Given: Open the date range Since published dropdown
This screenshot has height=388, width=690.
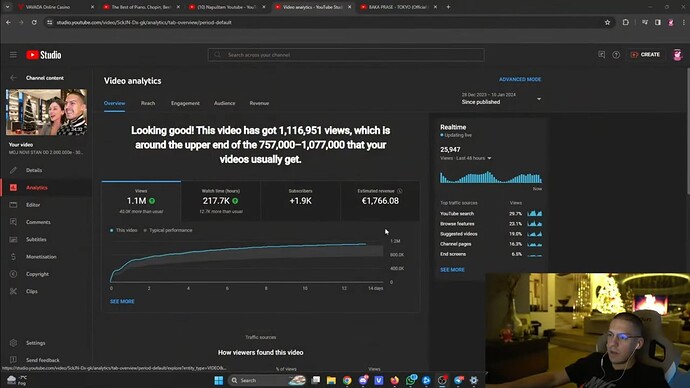Looking at the screenshot, I should click(x=501, y=99).
